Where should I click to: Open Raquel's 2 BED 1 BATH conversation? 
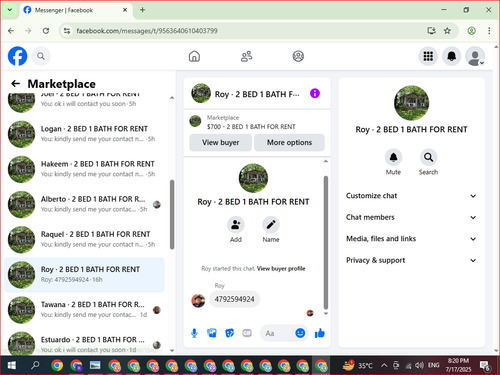[x=84, y=239]
